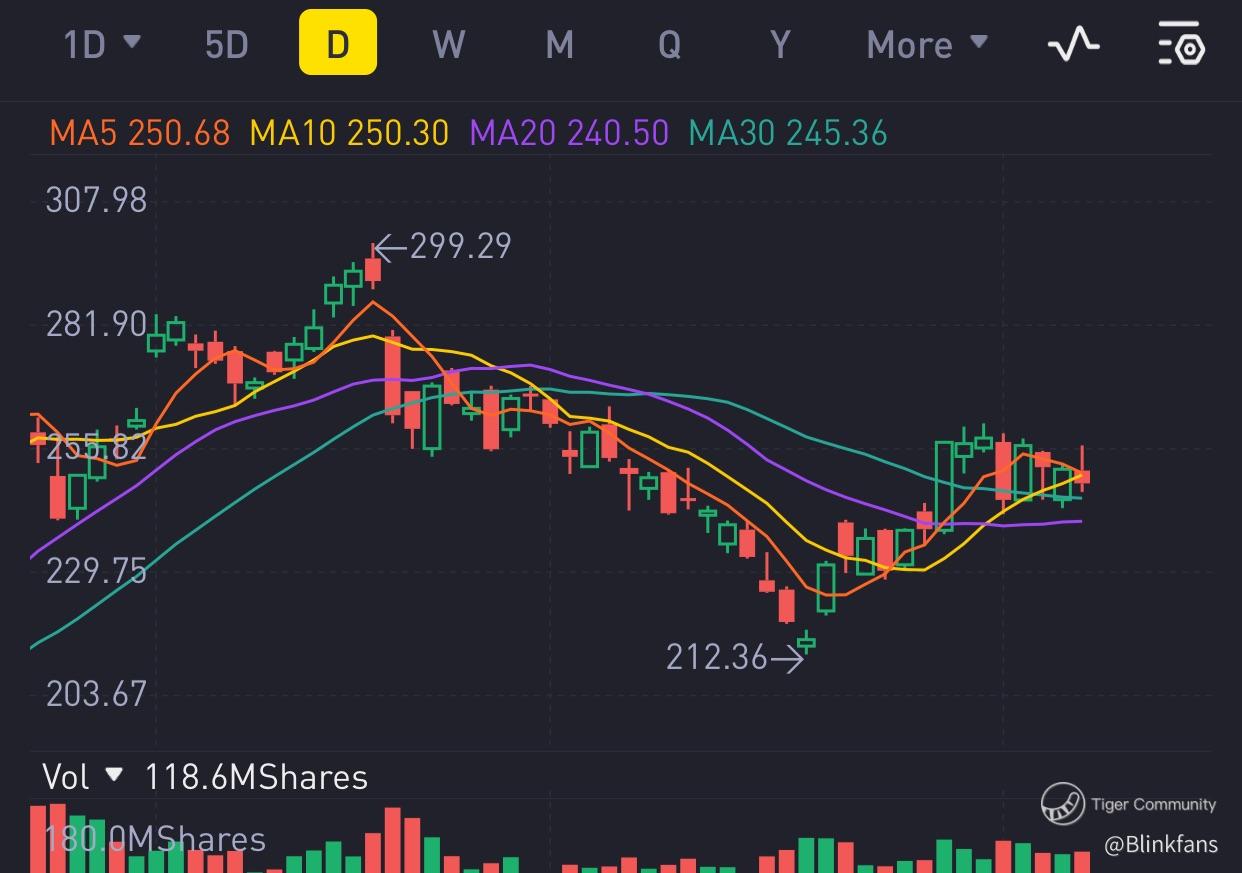The width and height of the screenshot is (1242, 873).
Task: Tap the 307.98 price axis label
Action: click(x=96, y=200)
